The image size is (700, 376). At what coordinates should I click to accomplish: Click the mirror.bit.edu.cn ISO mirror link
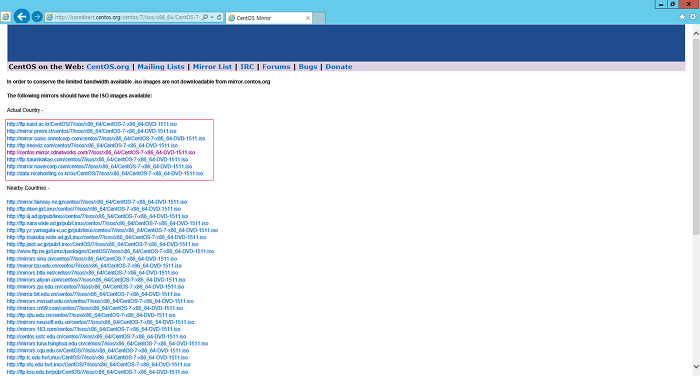tap(93, 294)
